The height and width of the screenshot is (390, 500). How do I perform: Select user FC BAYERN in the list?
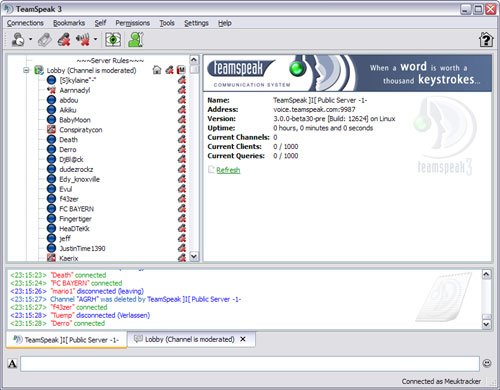click(x=76, y=209)
